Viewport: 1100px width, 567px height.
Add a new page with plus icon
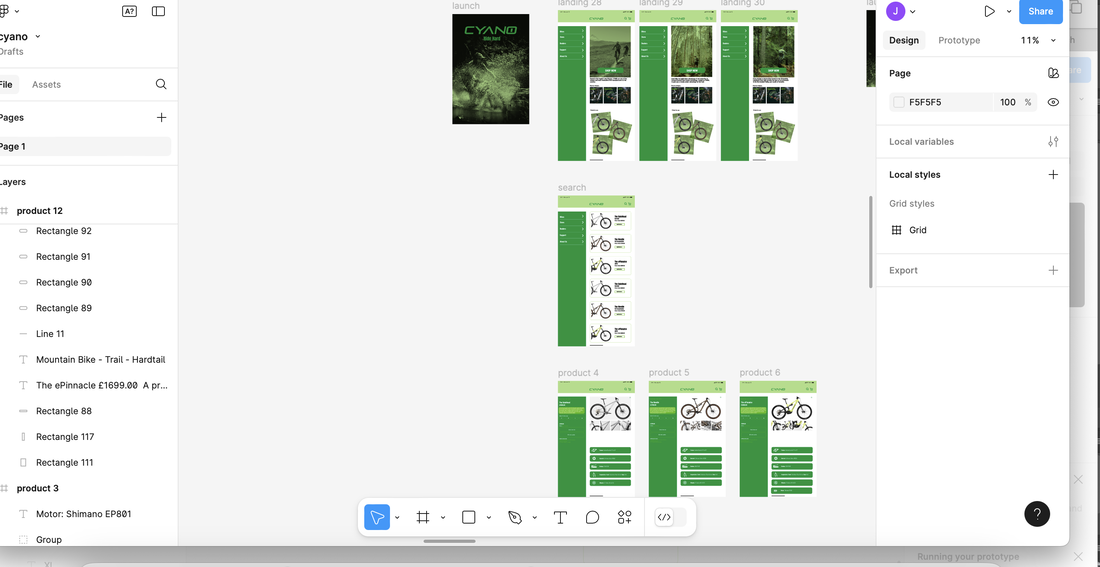click(x=161, y=117)
